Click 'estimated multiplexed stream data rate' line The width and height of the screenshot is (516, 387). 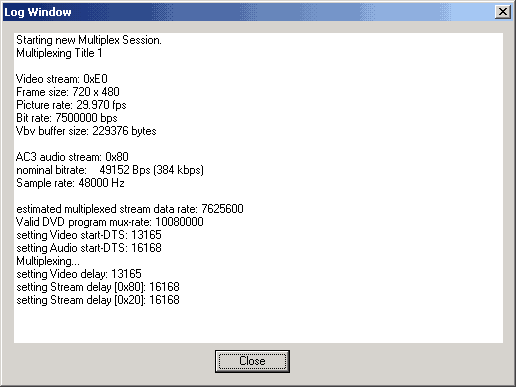pyautogui.click(x=130, y=209)
